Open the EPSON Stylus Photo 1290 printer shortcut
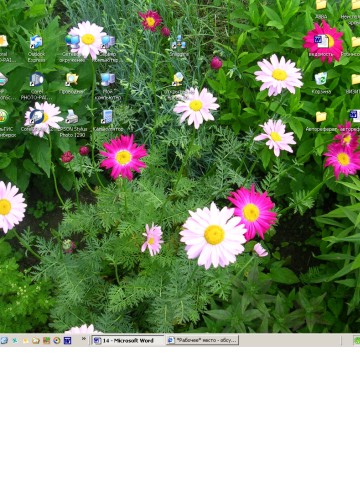Screen dimensions: 360x504 click(72, 123)
